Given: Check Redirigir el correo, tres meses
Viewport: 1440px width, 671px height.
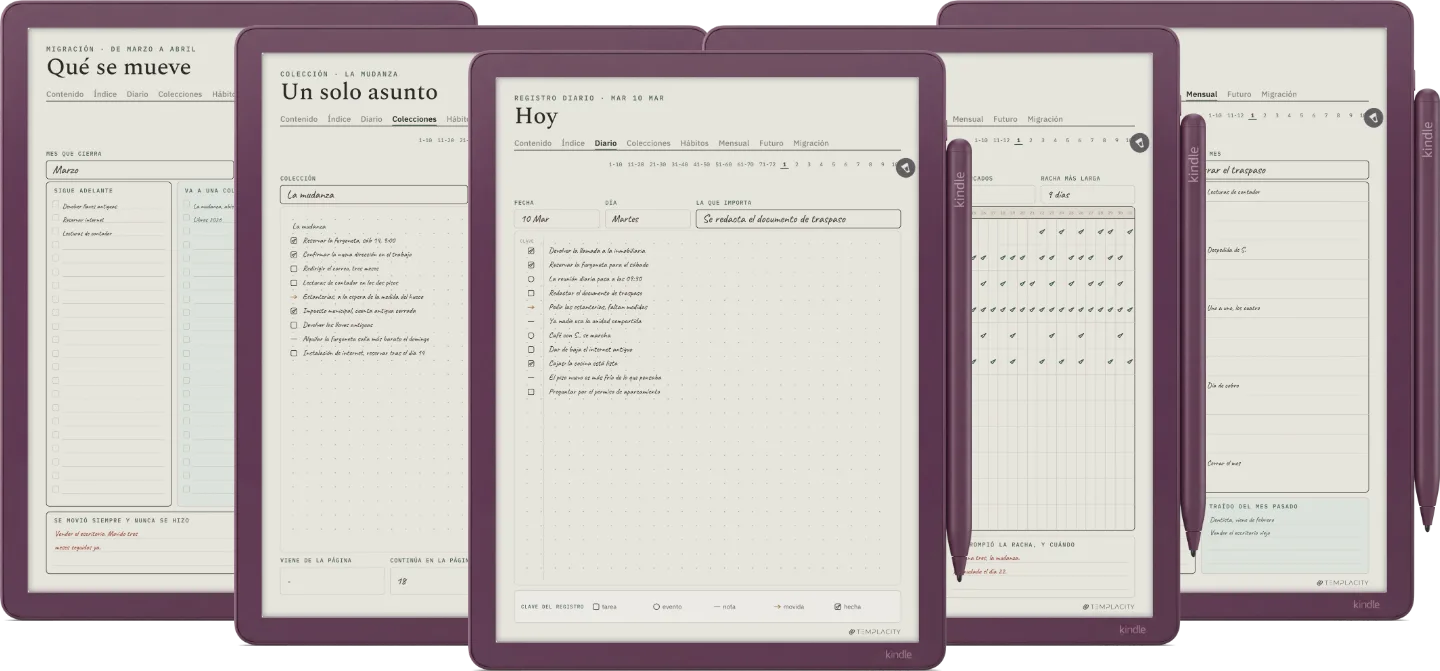Looking at the screenshot, I should point(294,269).
